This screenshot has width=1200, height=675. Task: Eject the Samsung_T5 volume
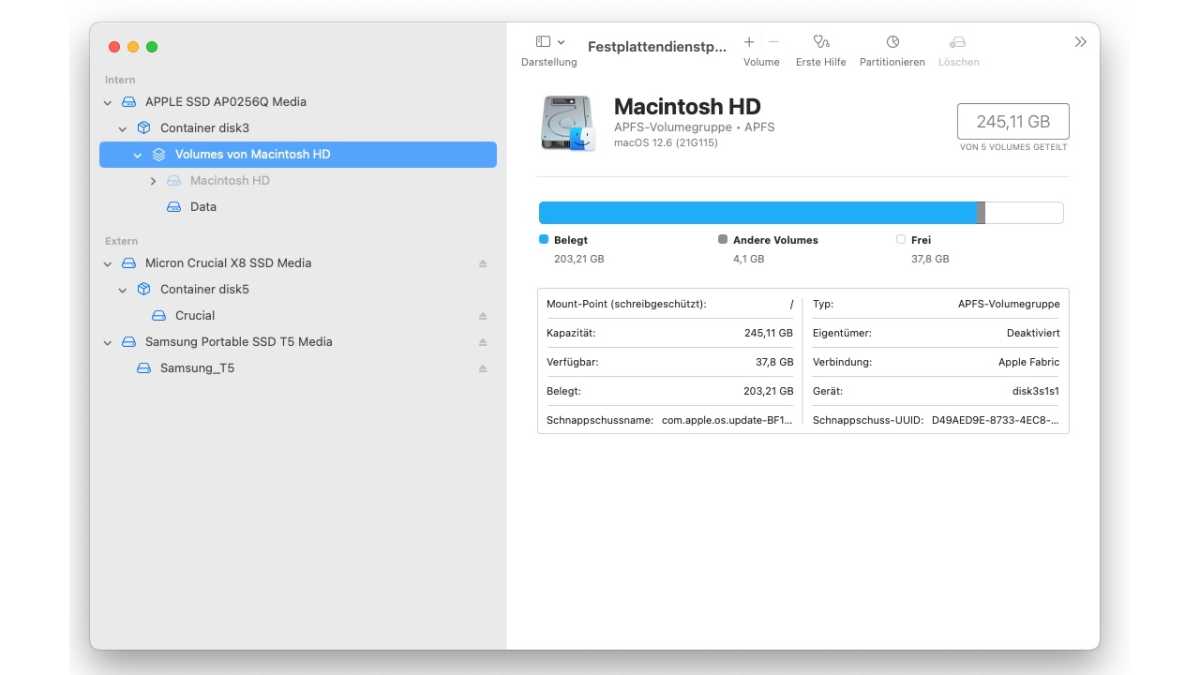(x=482, y=368)
